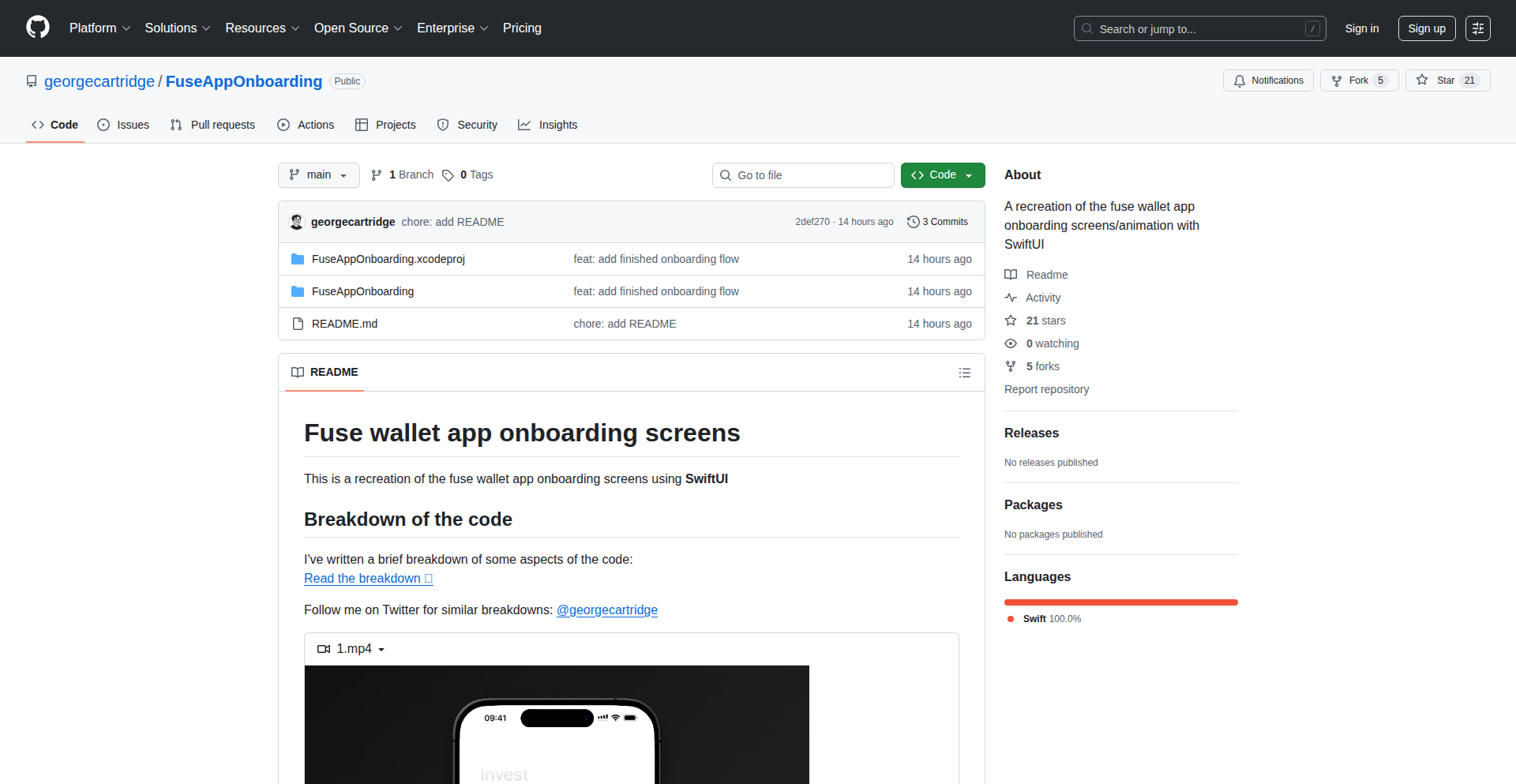Focus the Search or jump to field
Image resolution: width=1516 pixels, height=784 pixels.
pyautogui.click(x=1199, y=28)
